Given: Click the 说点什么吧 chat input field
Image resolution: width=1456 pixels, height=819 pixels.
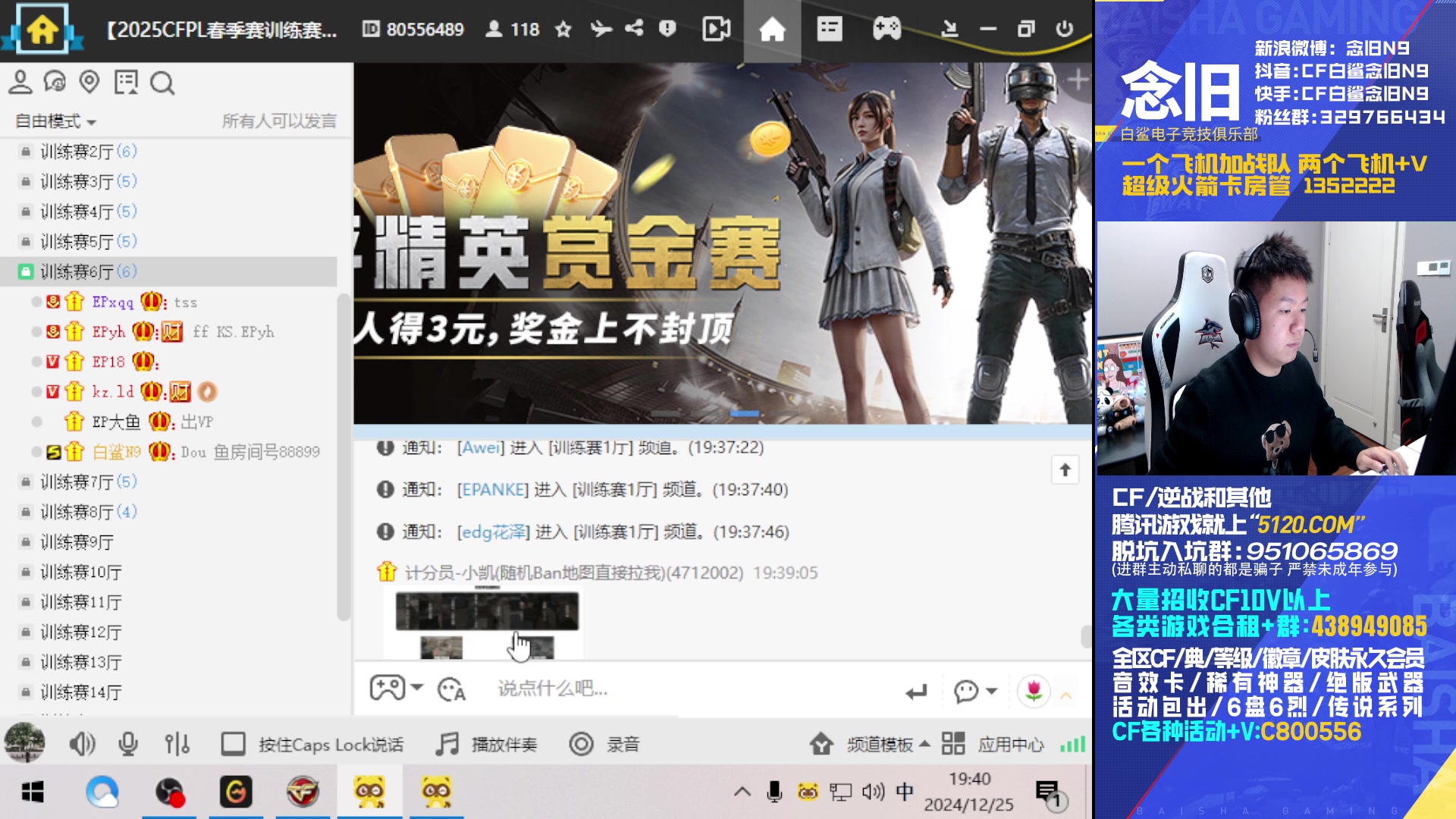Looking at the screenshot, I should pos(690,689).
